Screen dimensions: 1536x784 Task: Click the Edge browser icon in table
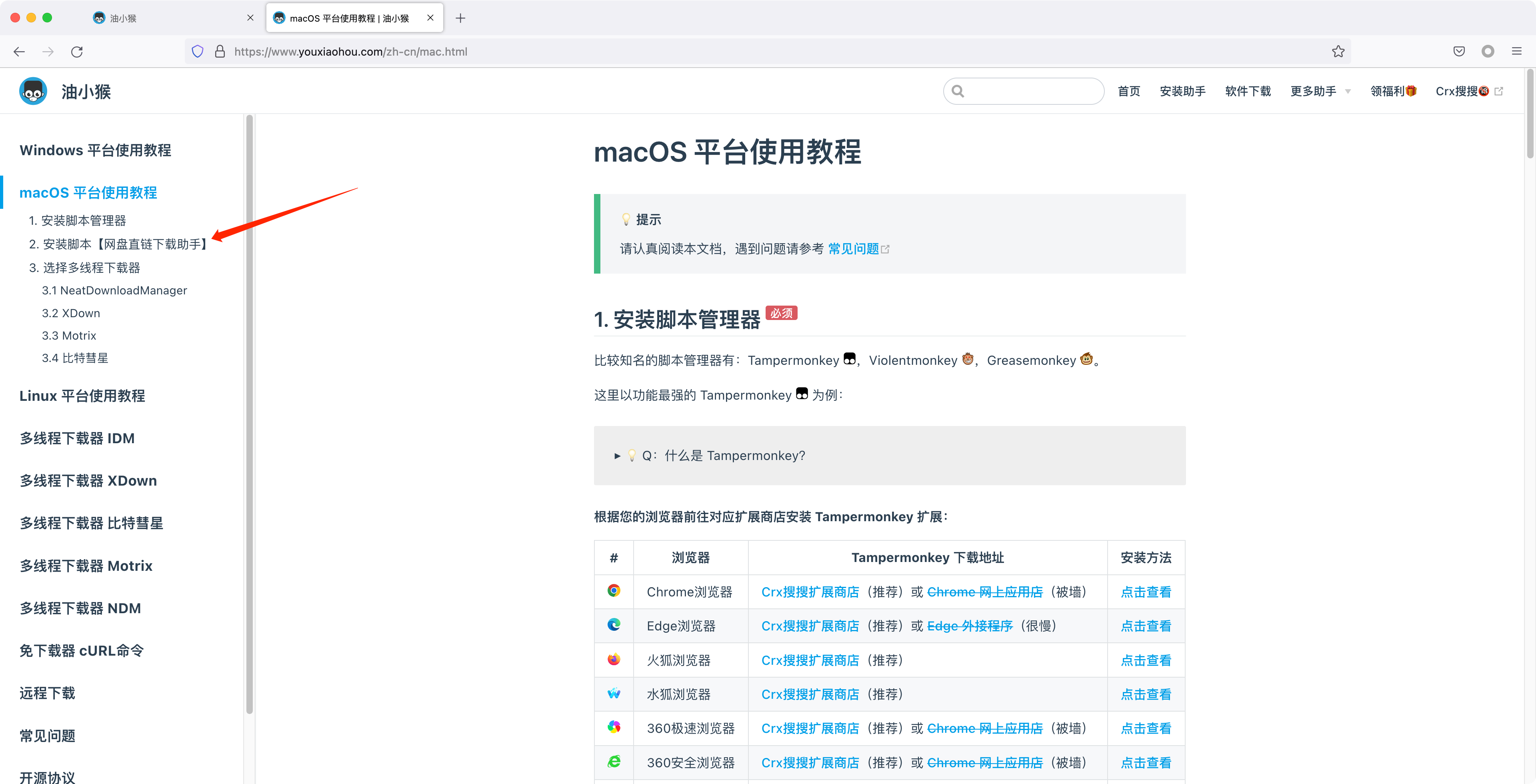click(x=614, y=625)
